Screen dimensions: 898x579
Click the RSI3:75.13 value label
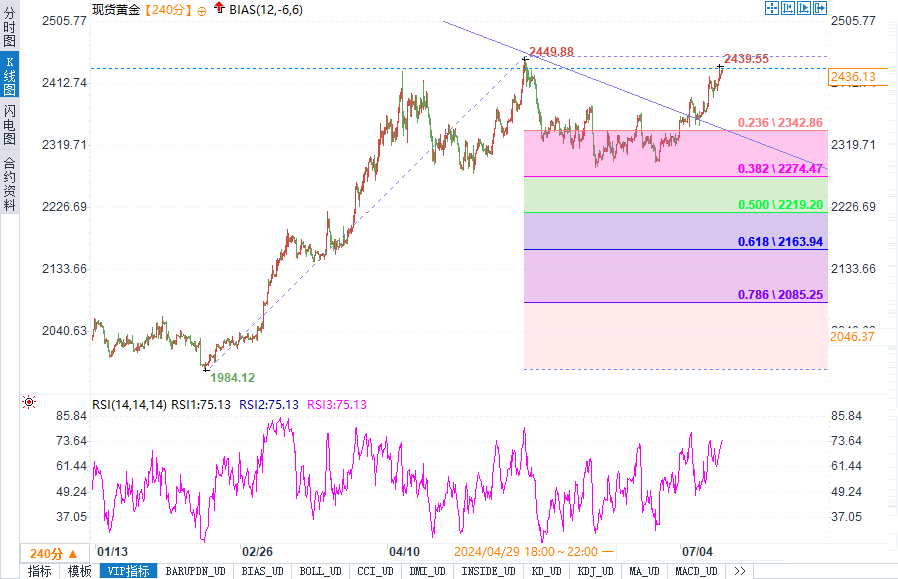click(337, 405)
